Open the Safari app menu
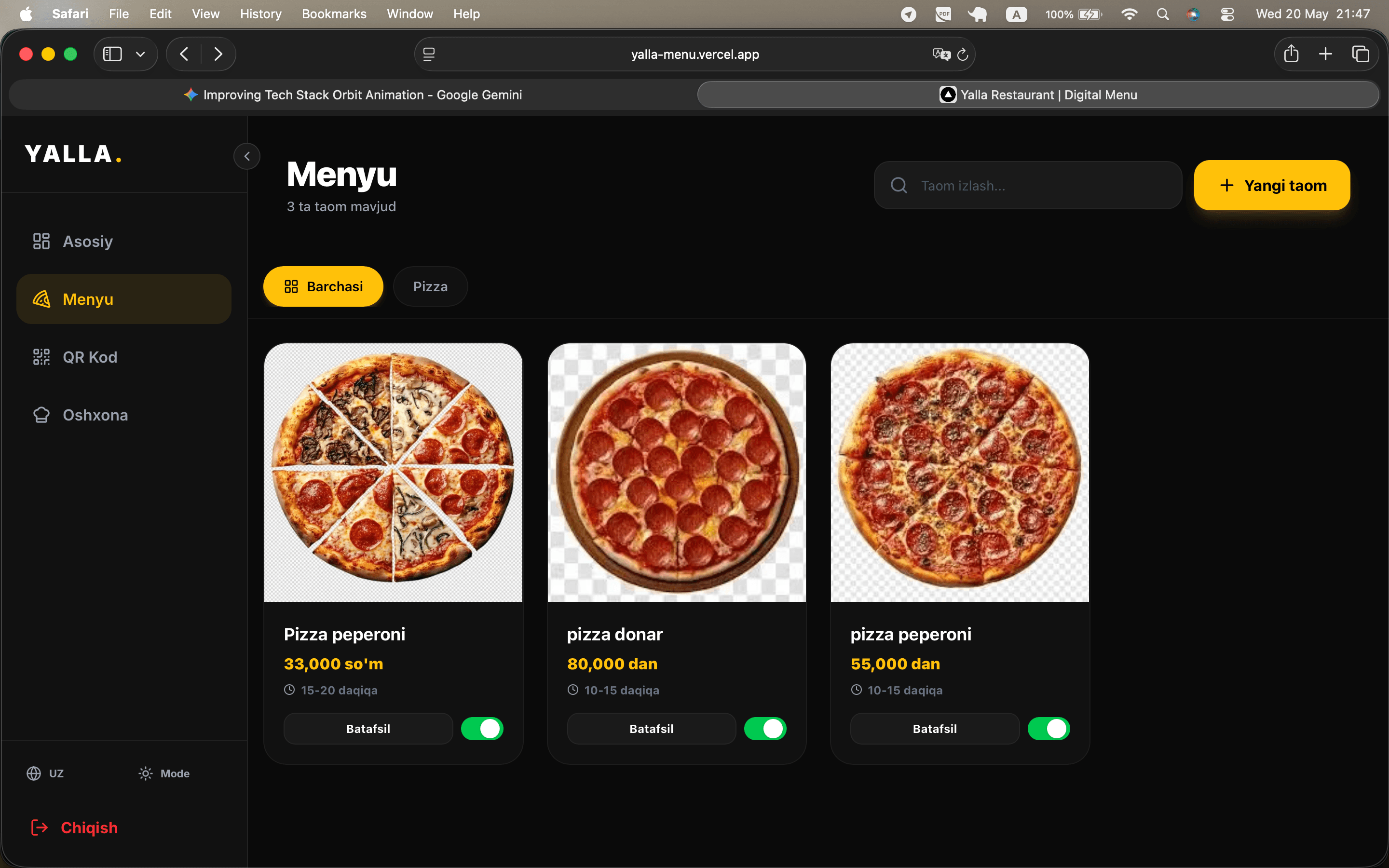Image resolution: width=1389 pixels, height=868 pixels. pyautogui.click(x=70, y=14)
